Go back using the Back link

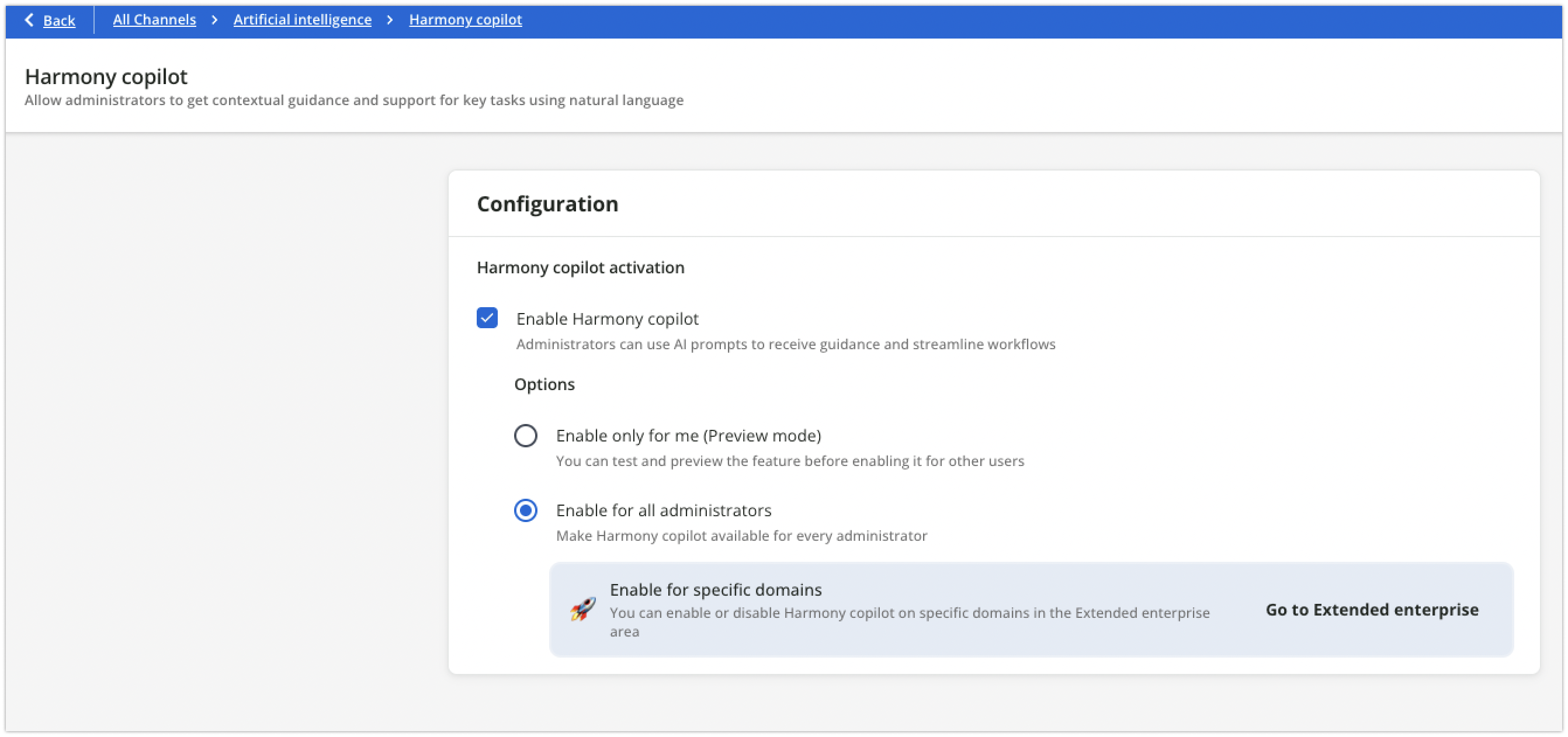click(x=59, y=20)
